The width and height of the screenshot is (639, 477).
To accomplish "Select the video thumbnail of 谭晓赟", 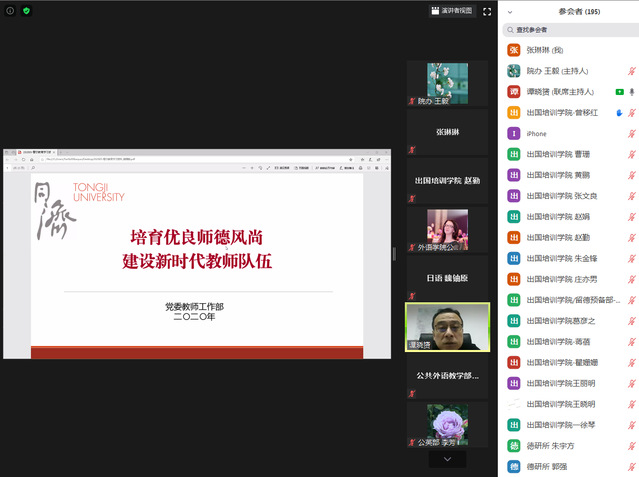I will (447, 326).
